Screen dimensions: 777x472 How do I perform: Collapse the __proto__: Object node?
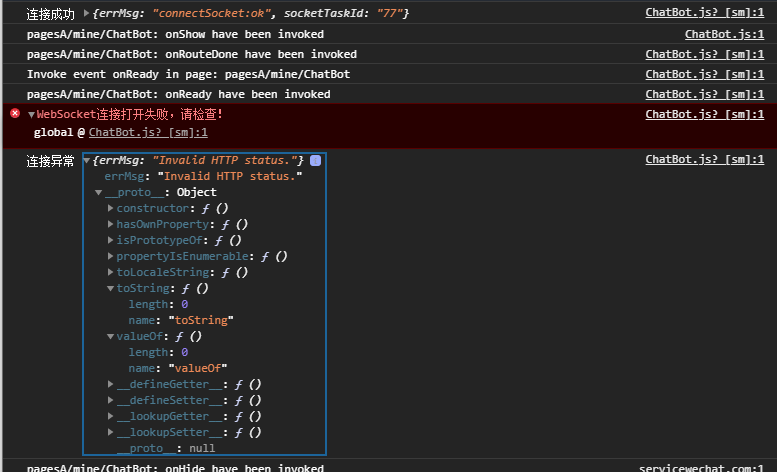click(x=99, y=192)
